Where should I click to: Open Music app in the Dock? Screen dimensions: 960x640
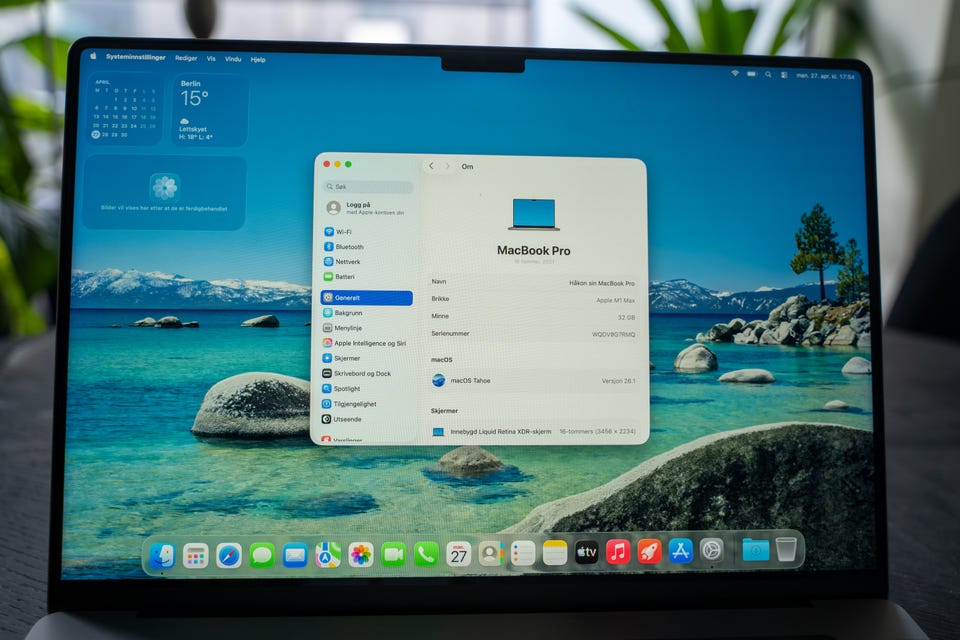click(618, 552)
